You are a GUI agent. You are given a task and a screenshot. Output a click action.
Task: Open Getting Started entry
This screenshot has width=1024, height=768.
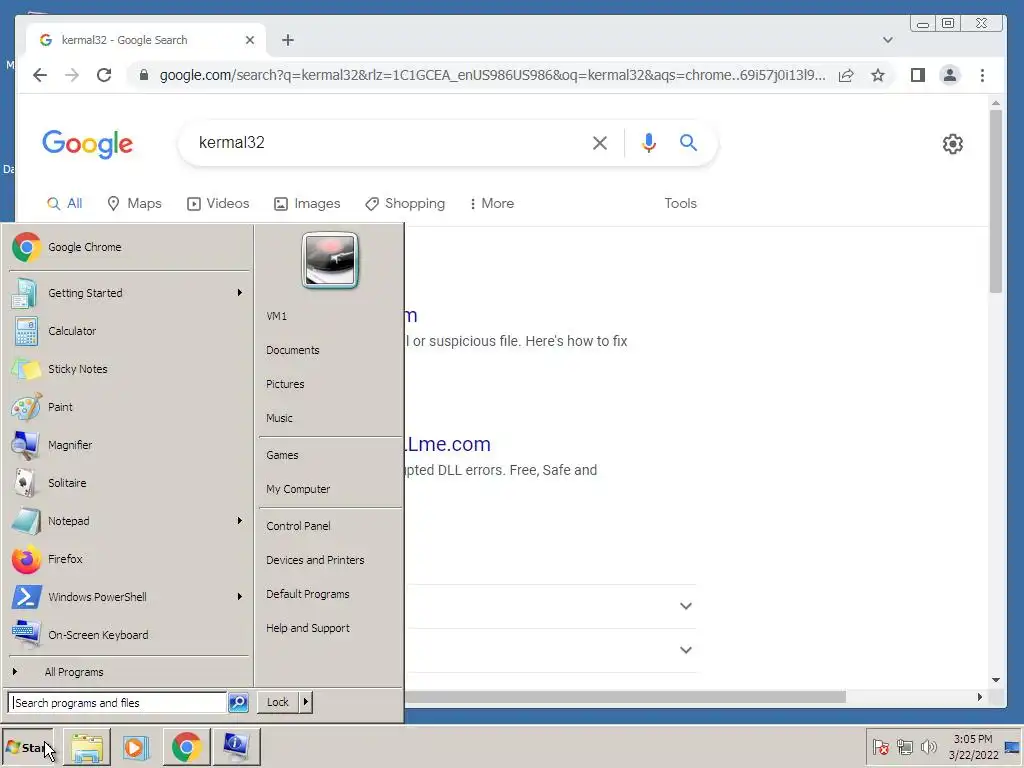[128, 293]
